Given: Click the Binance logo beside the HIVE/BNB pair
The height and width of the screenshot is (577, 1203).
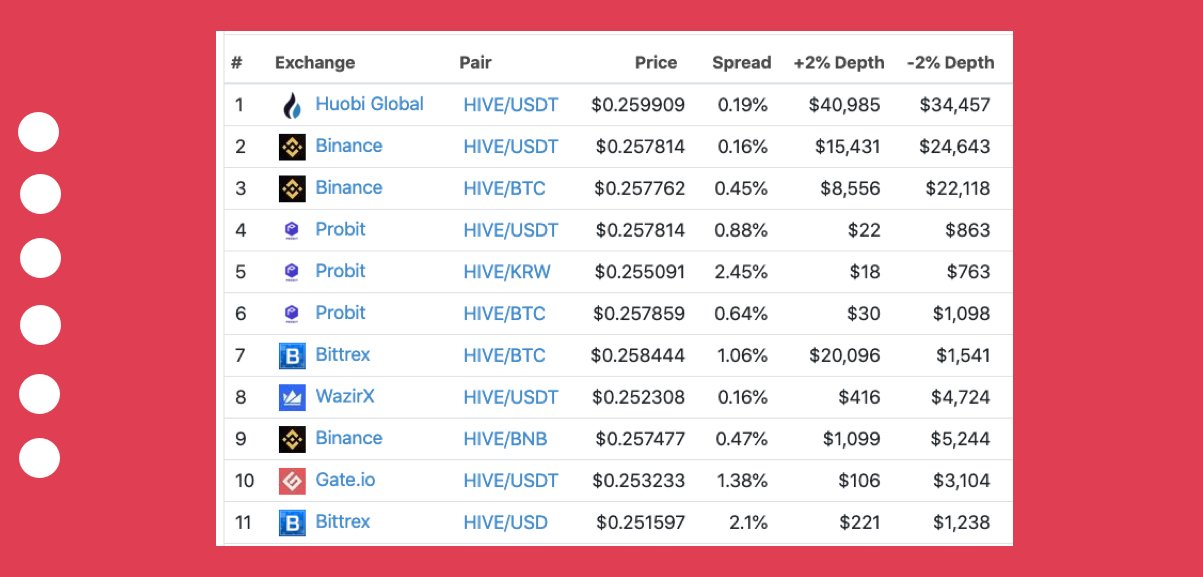Looking at the screenshot, I should coord(292,439).
